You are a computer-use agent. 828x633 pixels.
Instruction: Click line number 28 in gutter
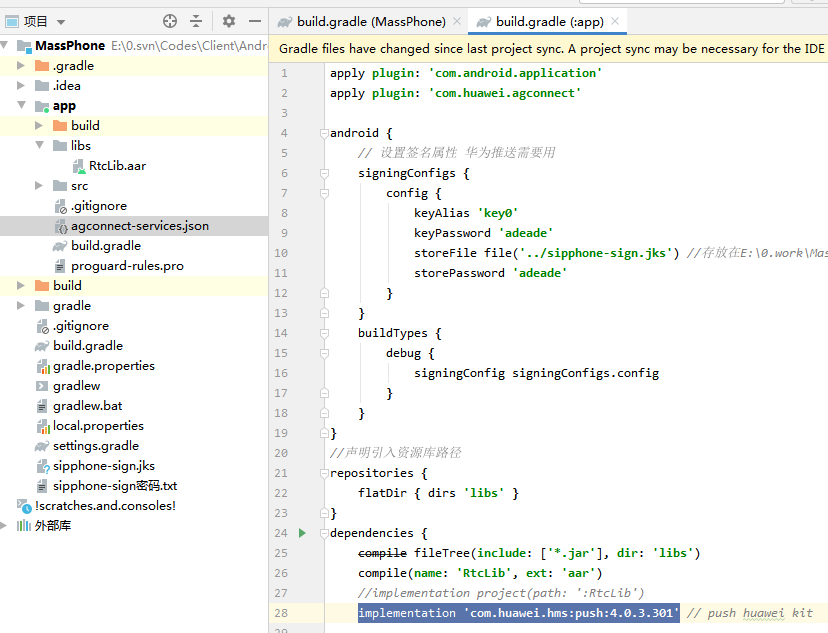click(281, 613)
